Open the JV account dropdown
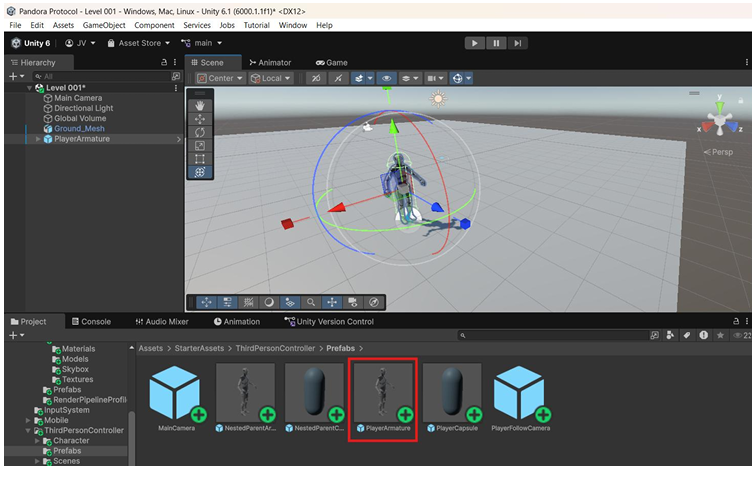 click(x=81, y=43)
